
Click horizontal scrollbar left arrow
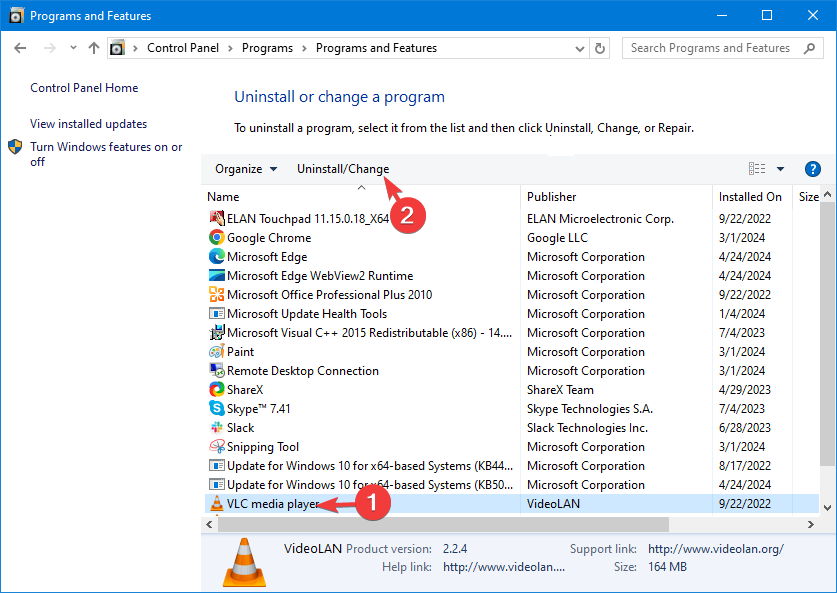(209, 525)
